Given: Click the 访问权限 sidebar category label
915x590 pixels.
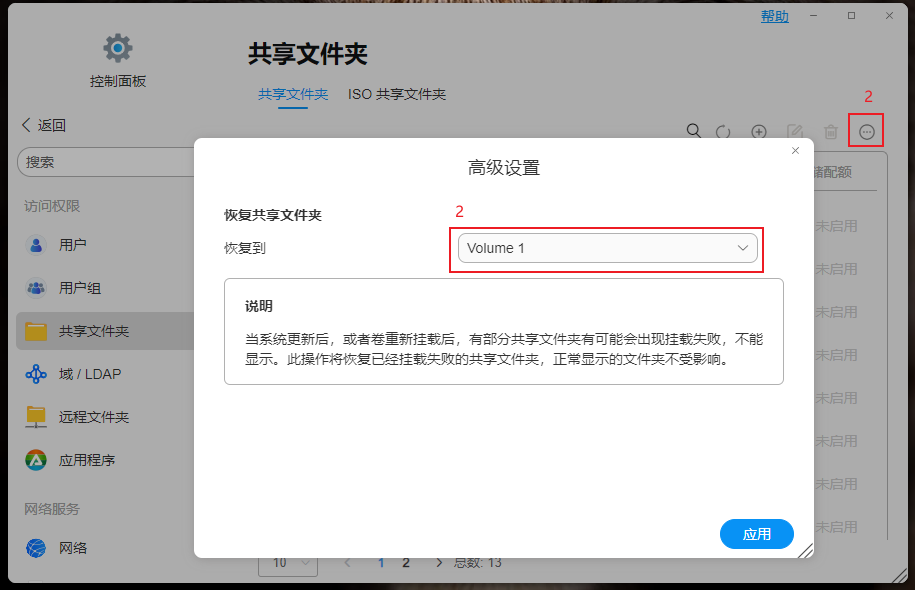Looking at the screenshot, I should pyautogui.click(x=52, y=206).
